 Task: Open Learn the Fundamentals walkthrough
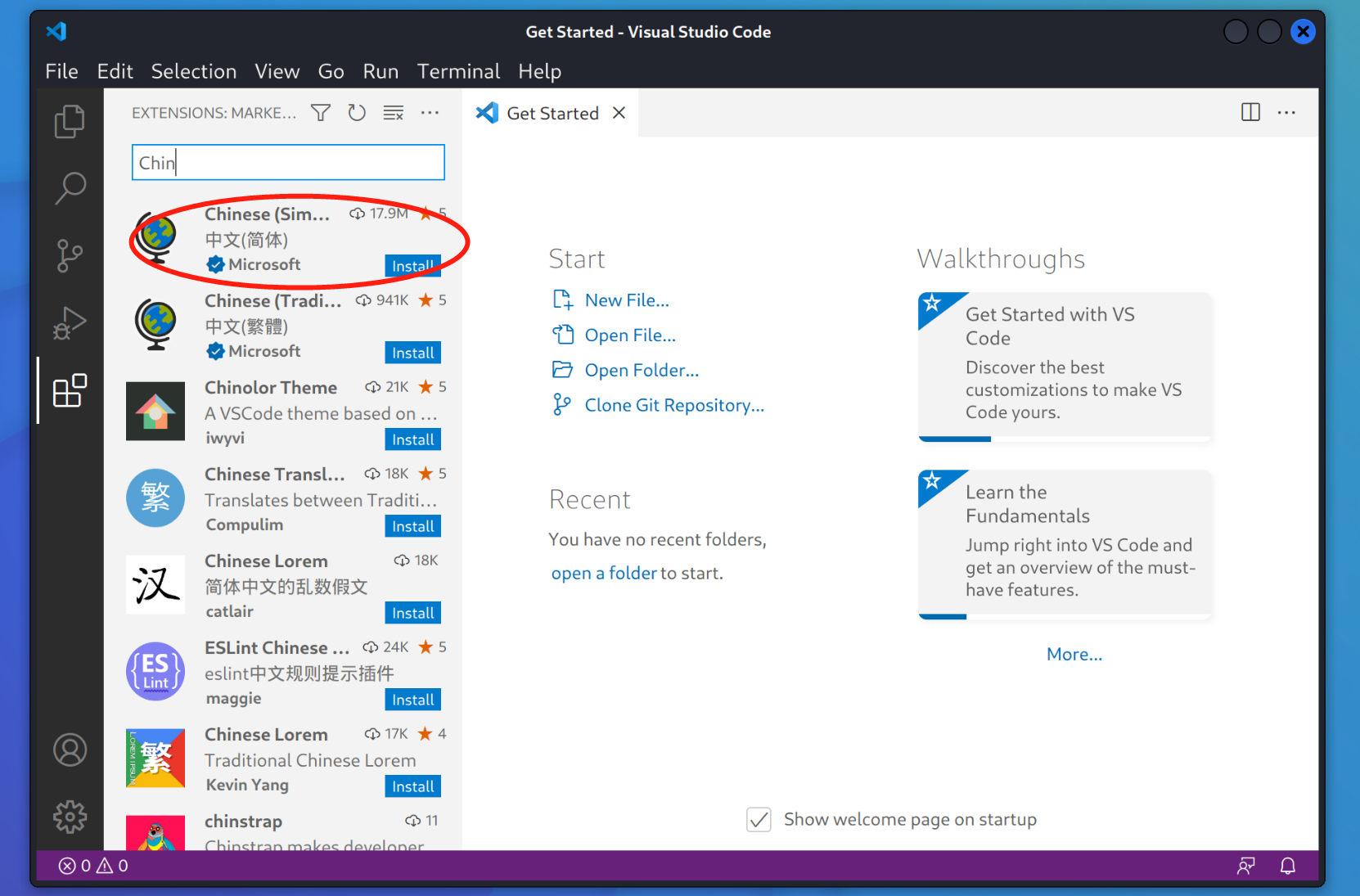(1065, 544)
